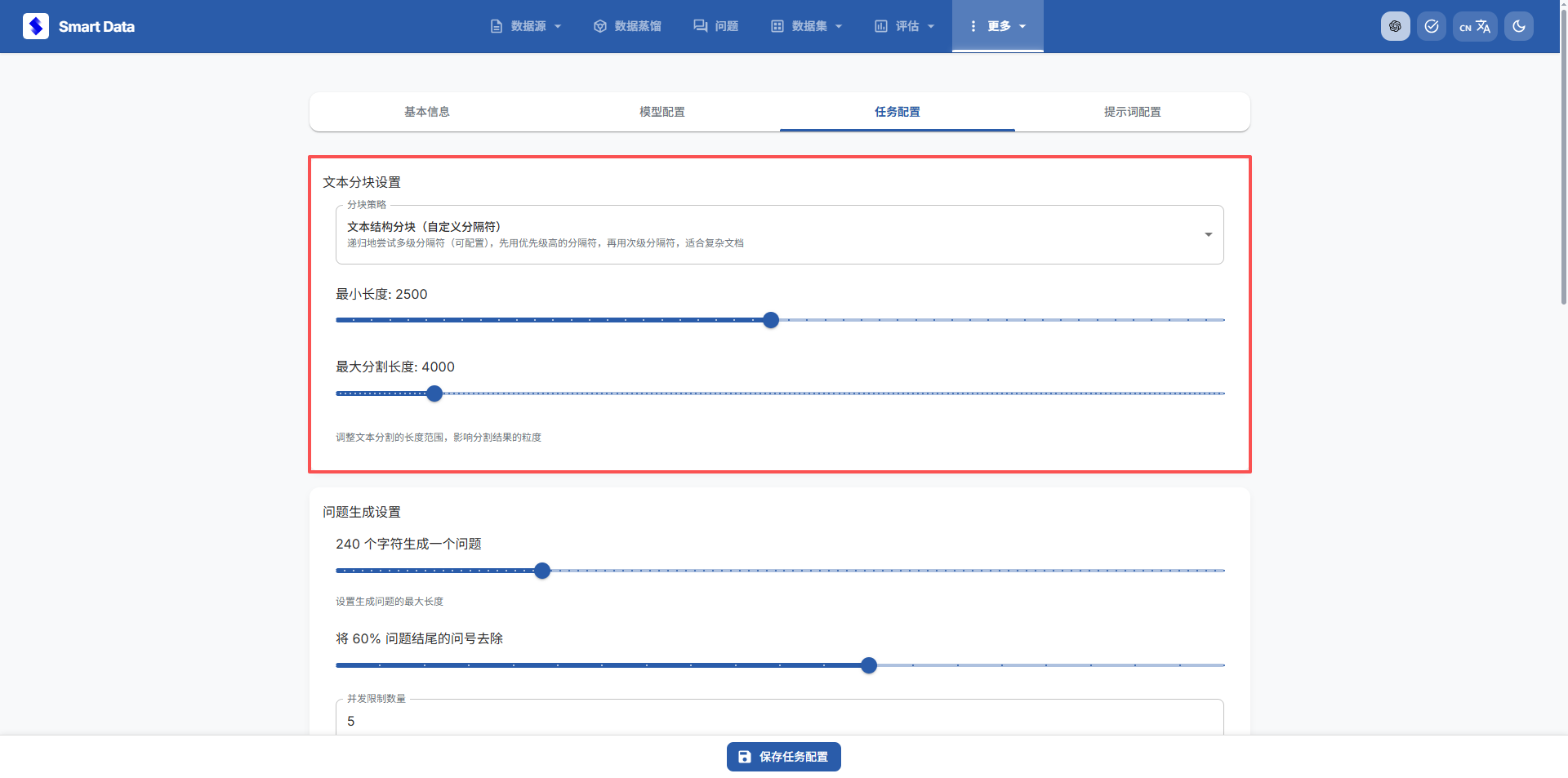The image size is (1568, 778).
Task: Go to 问题 chat icon page
Action: click(x=700, y=26)
